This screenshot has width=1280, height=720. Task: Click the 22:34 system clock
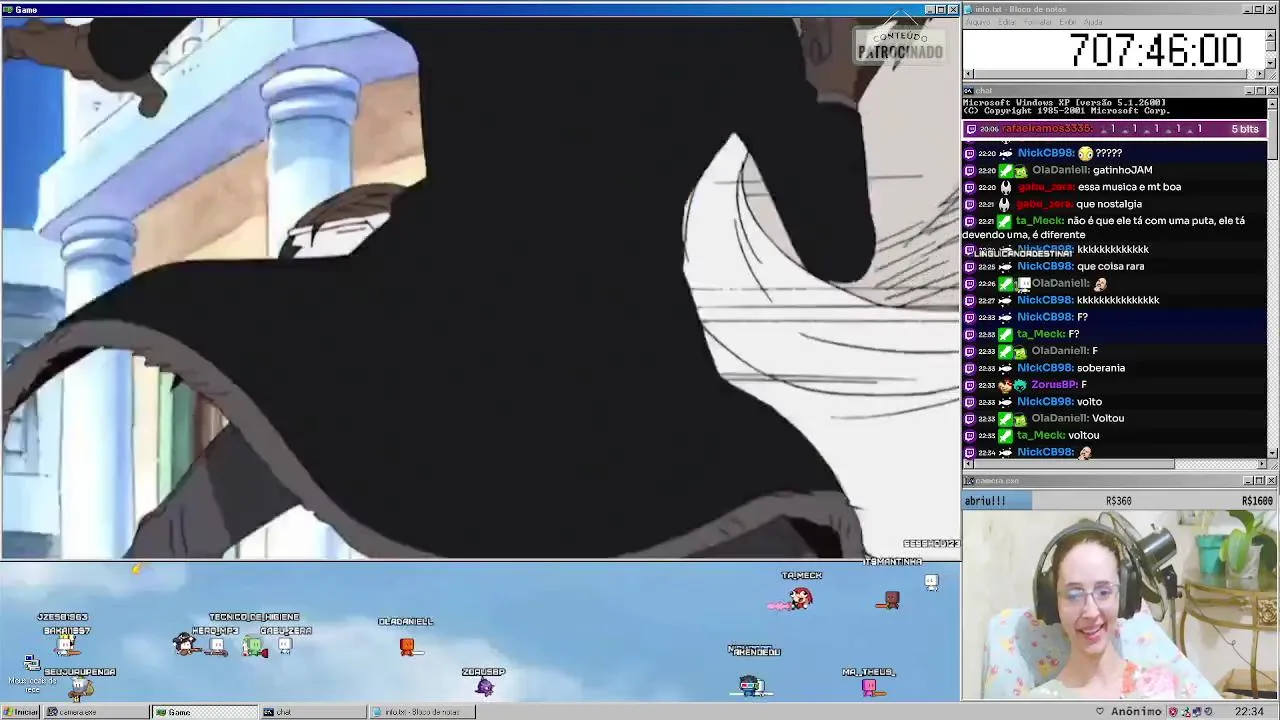1249,712
